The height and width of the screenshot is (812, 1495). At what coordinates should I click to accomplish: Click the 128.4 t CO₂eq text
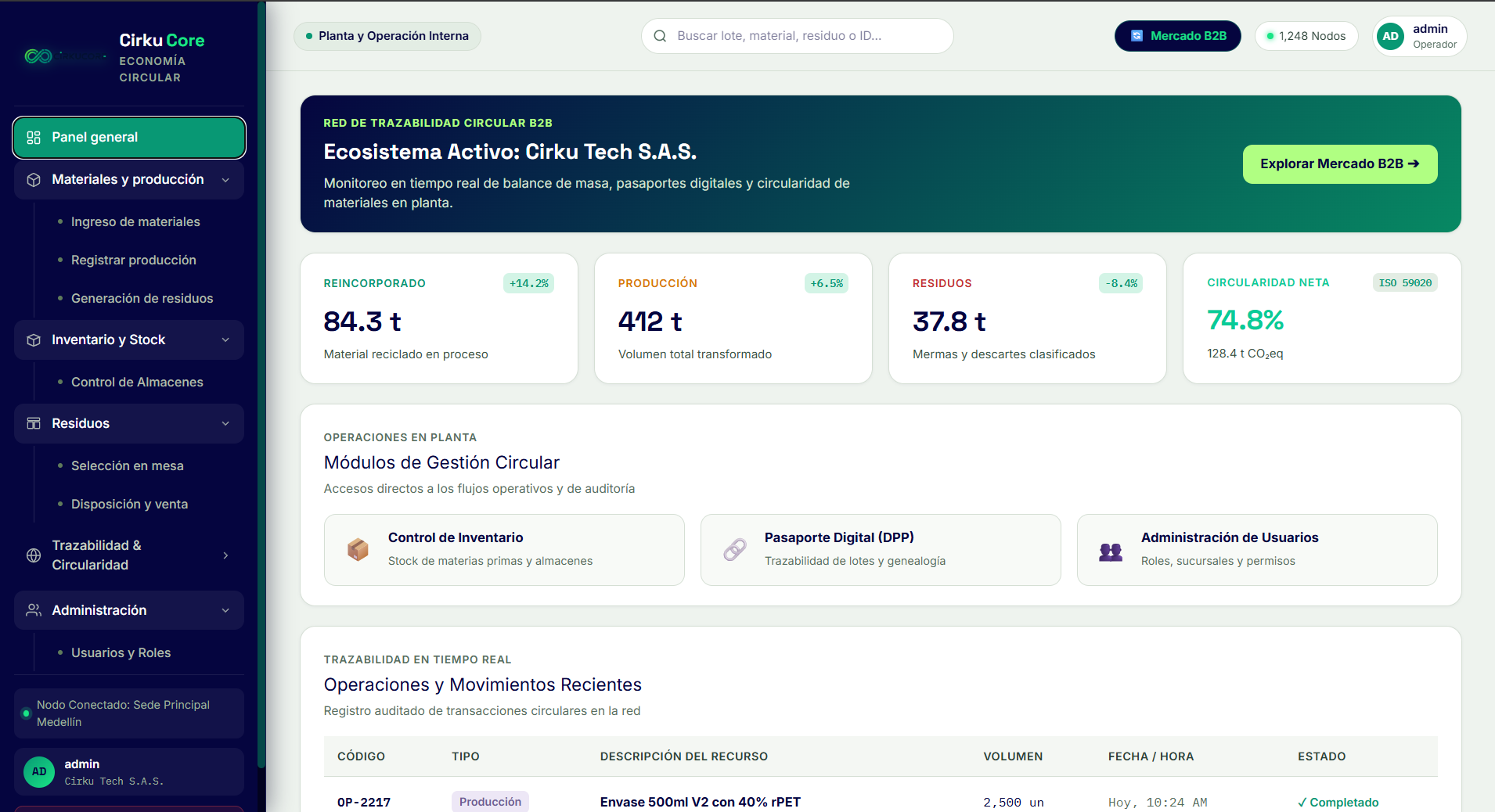pos(1245,354)
